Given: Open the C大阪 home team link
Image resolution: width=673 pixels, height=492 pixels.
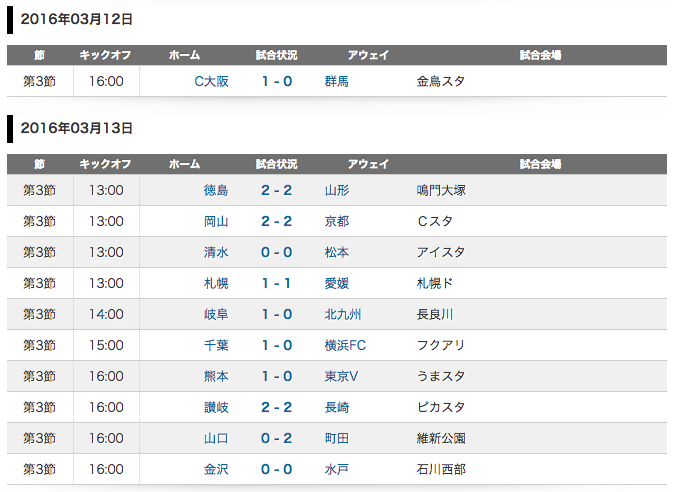Looking at the screenshot, I should 211,81.
